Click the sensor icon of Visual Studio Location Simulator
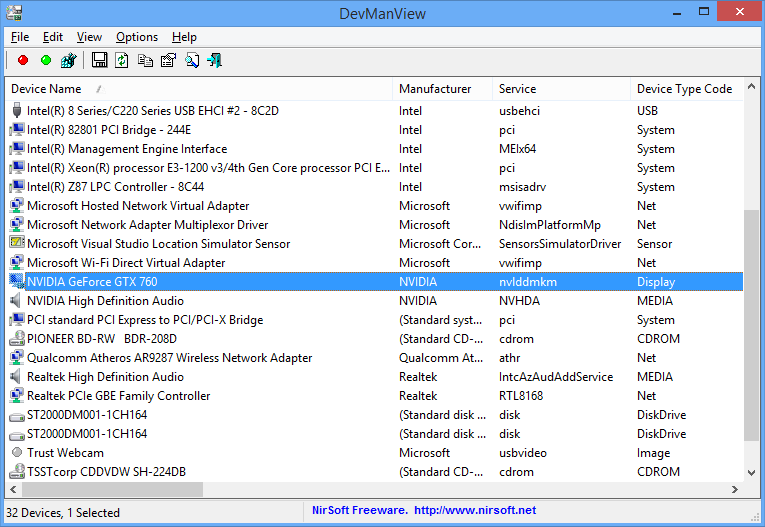The height and width of the screenshot is (527, 765). tap(17, 243)
